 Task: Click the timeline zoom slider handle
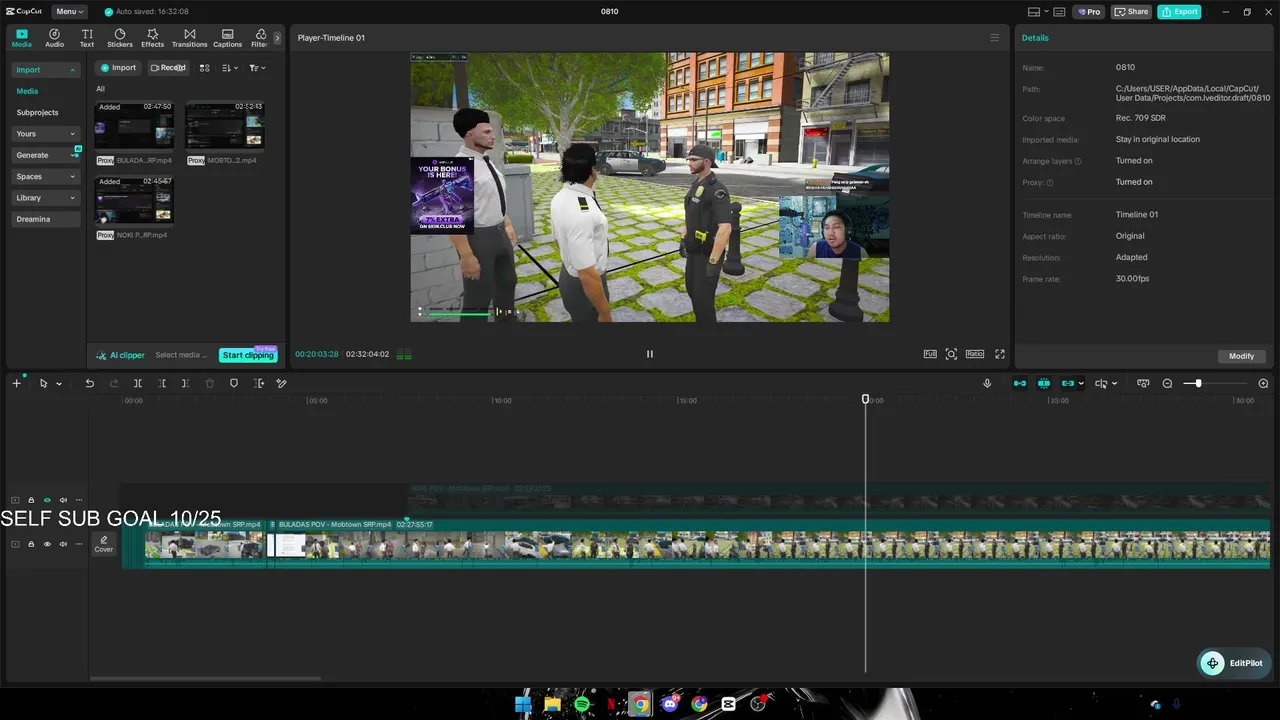(x=1198, y=383)
